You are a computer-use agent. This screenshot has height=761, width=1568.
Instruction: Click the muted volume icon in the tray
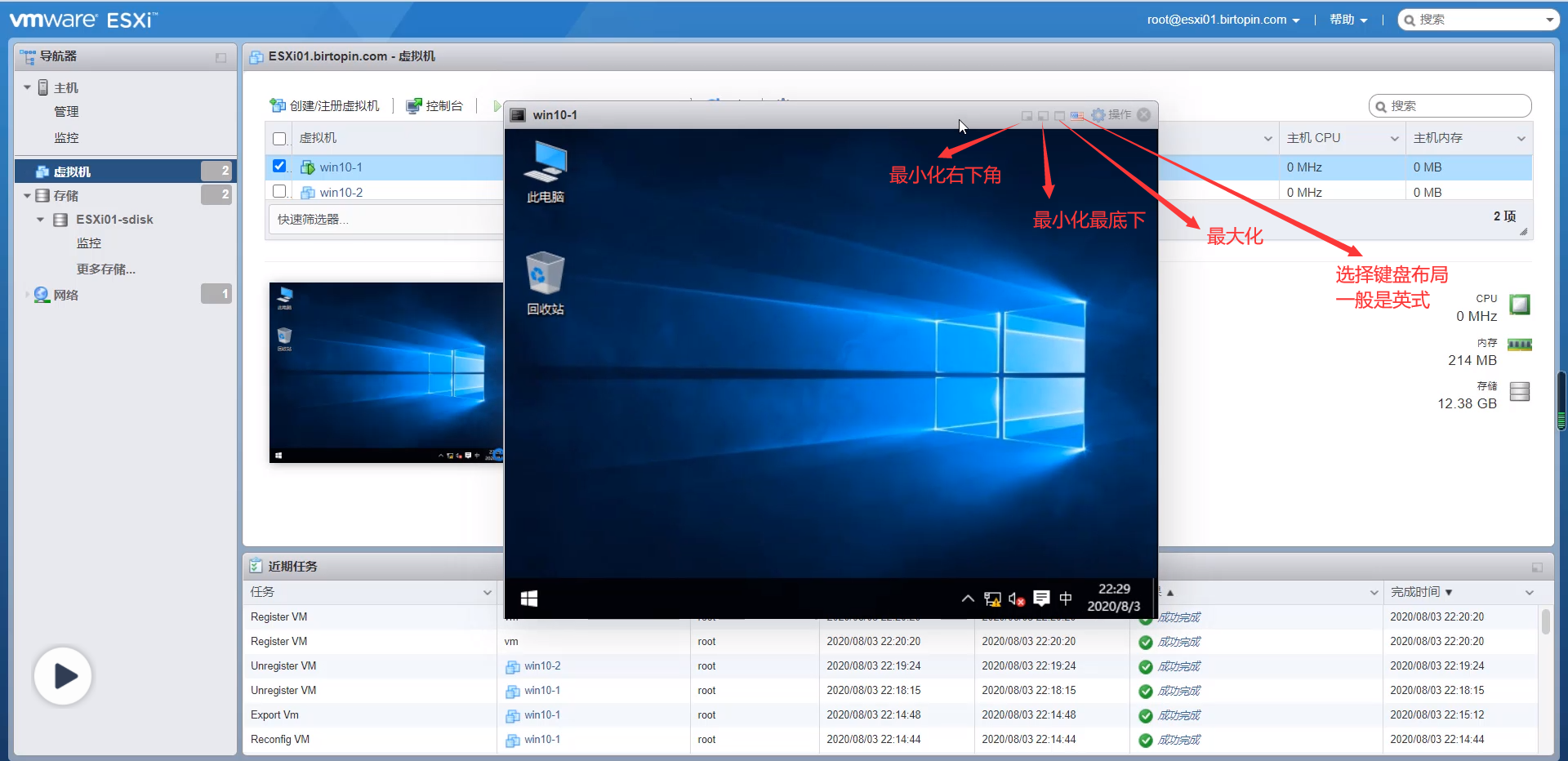tap(1017, 599)
